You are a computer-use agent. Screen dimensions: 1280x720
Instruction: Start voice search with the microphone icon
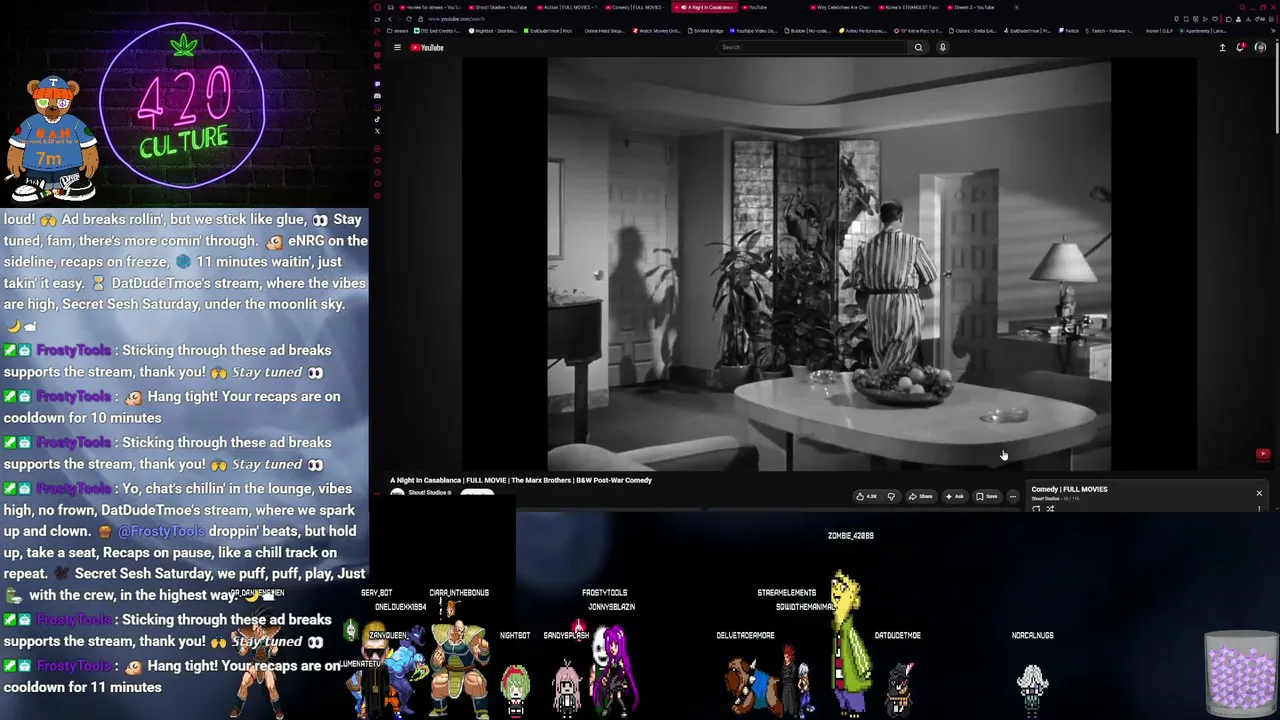(x=942, y=47)
